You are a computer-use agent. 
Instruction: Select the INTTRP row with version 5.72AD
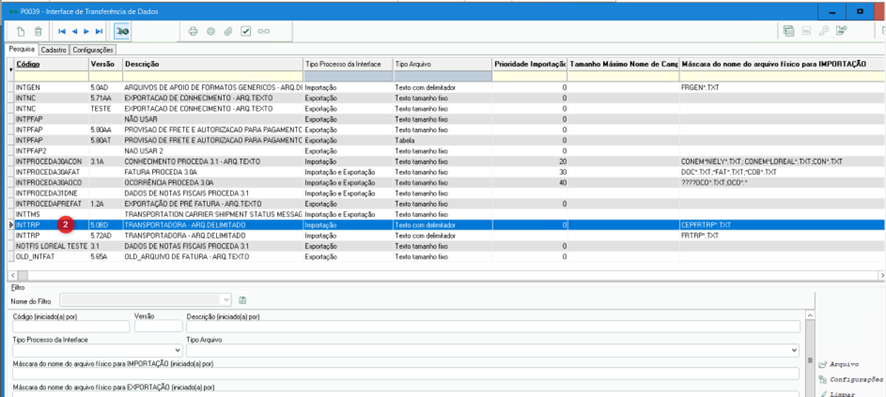[446, 235]
